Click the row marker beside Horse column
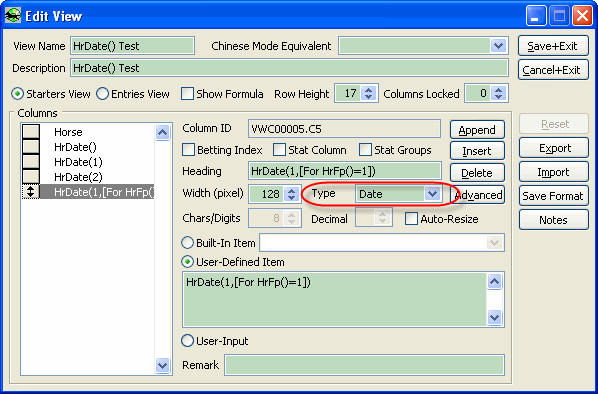 tap(31, 132)
